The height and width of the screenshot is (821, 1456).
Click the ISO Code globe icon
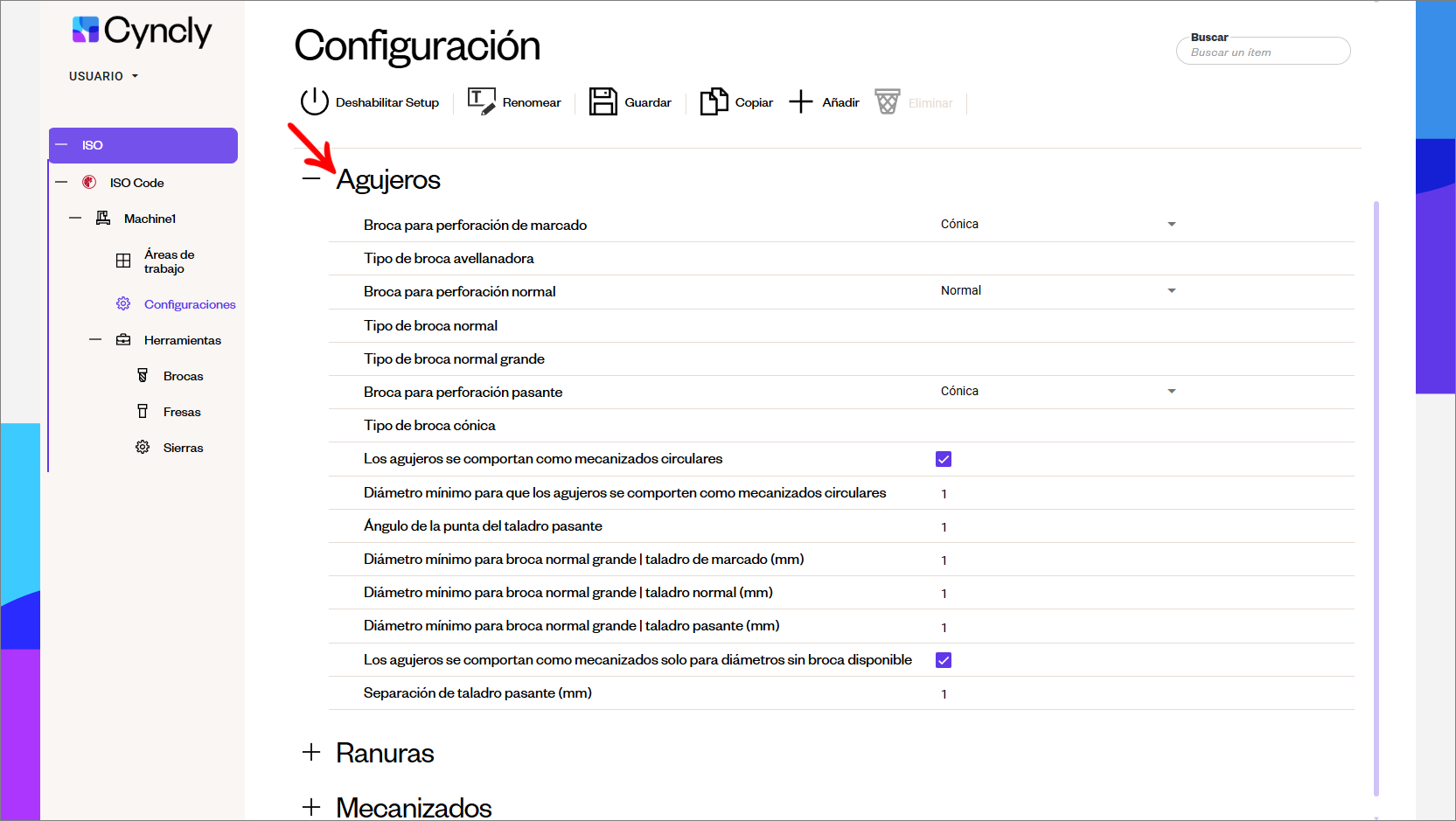pyautogui.click(x=89, y=182)
